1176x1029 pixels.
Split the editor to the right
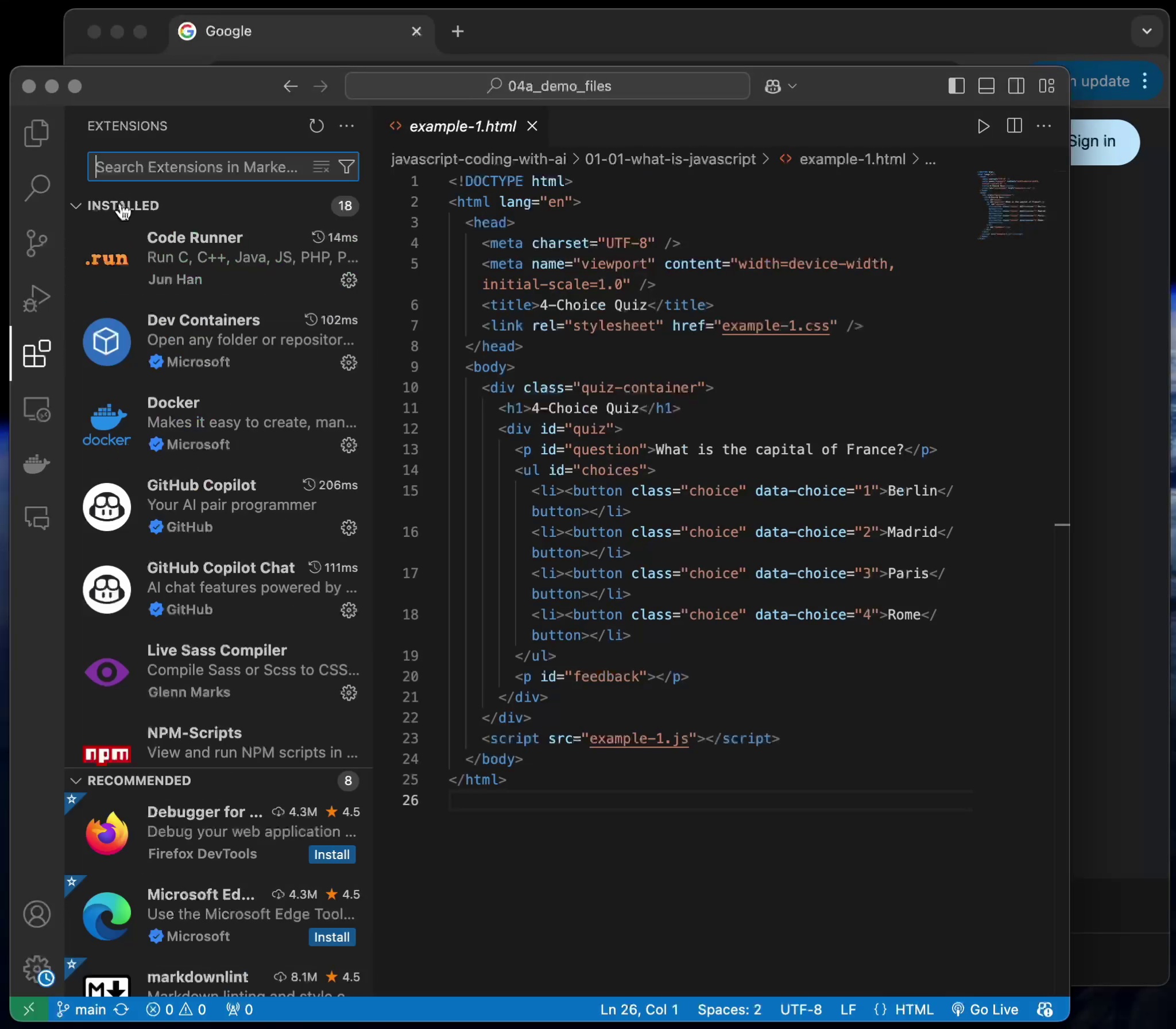(1015, 126)
